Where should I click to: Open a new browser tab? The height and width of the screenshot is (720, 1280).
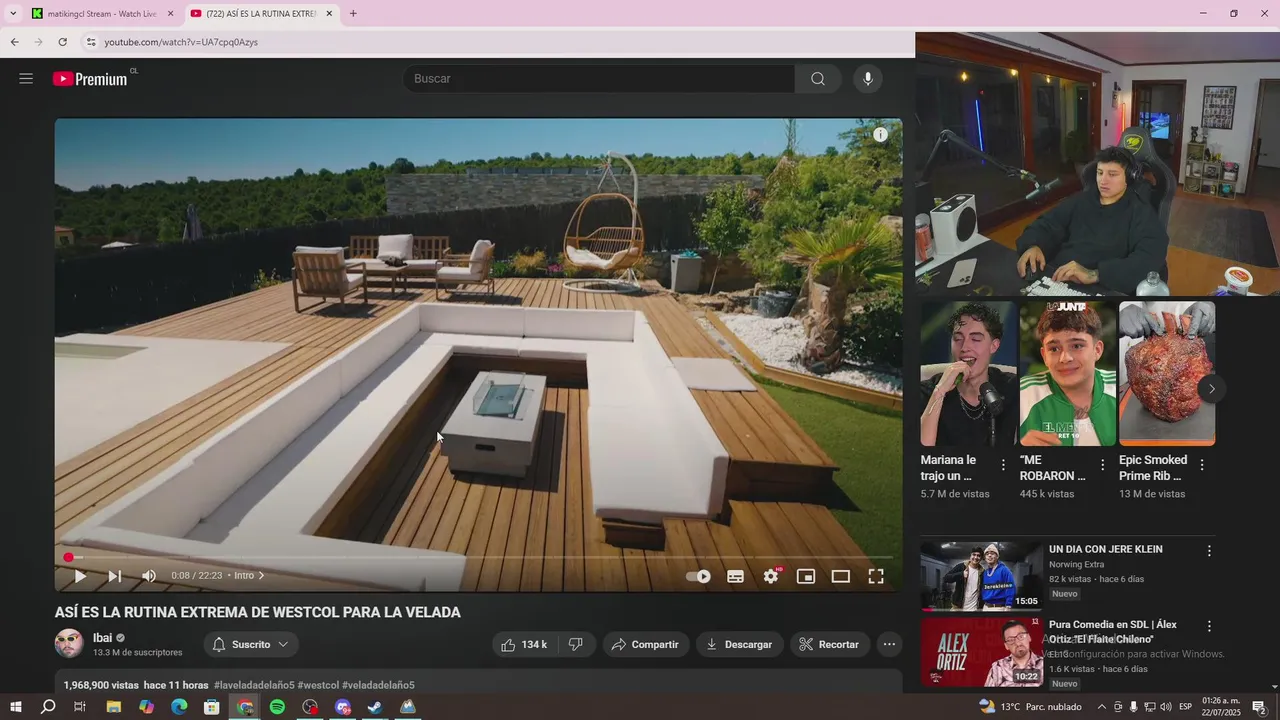(x=353, y=14)
